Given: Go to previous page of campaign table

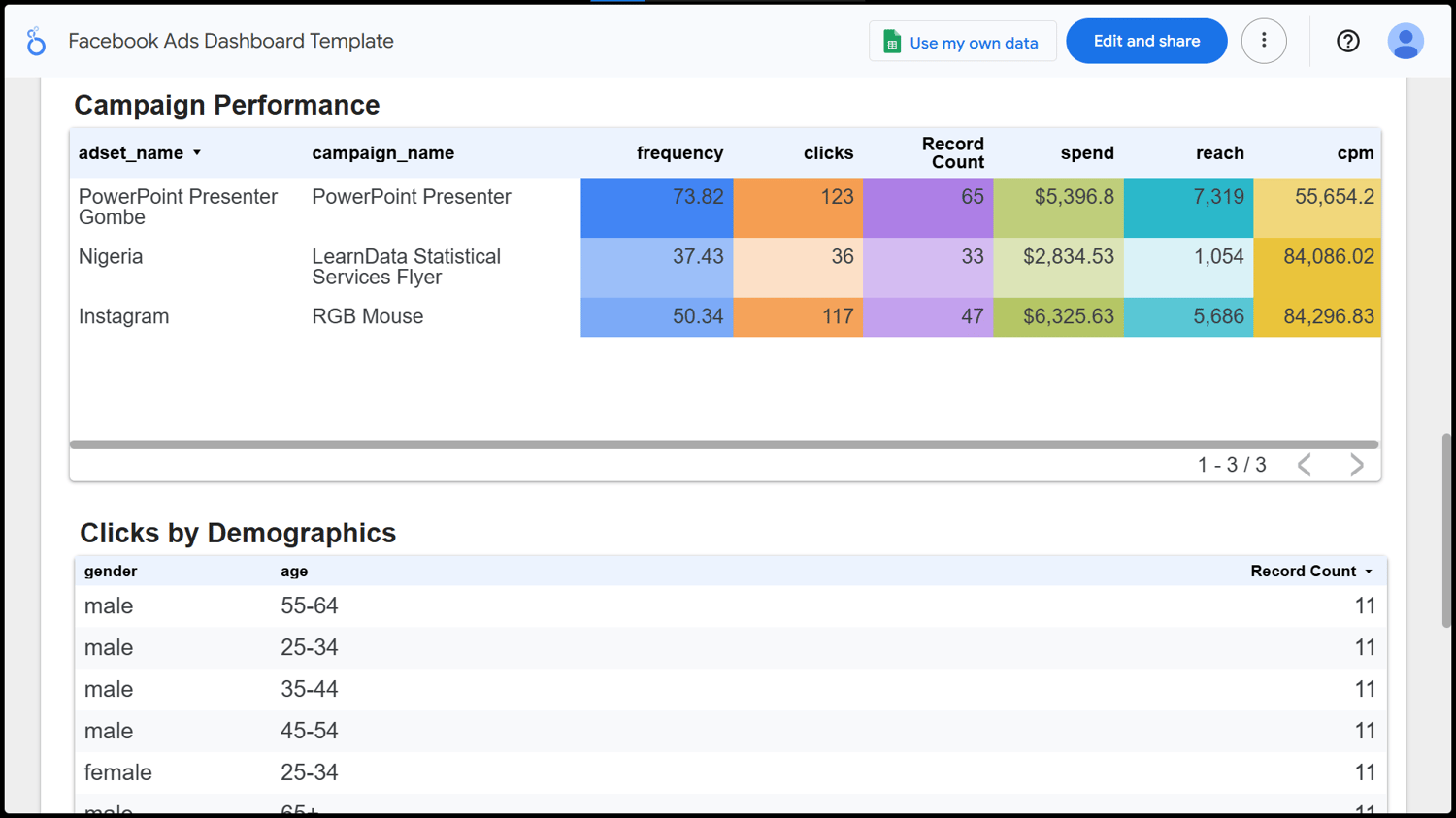Looking at the screenshot, I should (1305, 465).
